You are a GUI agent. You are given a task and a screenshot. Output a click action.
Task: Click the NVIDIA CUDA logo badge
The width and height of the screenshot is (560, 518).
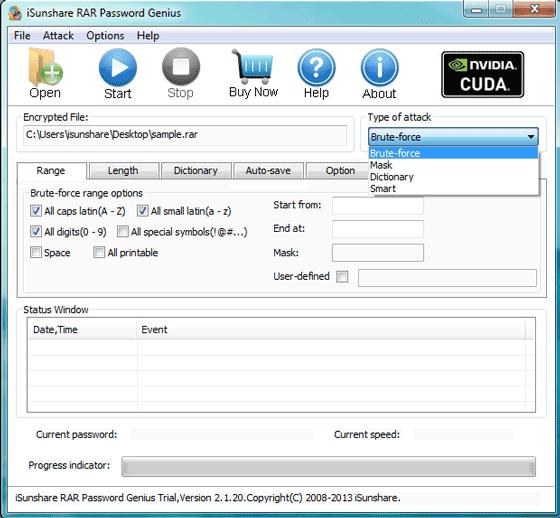[482, 75]
